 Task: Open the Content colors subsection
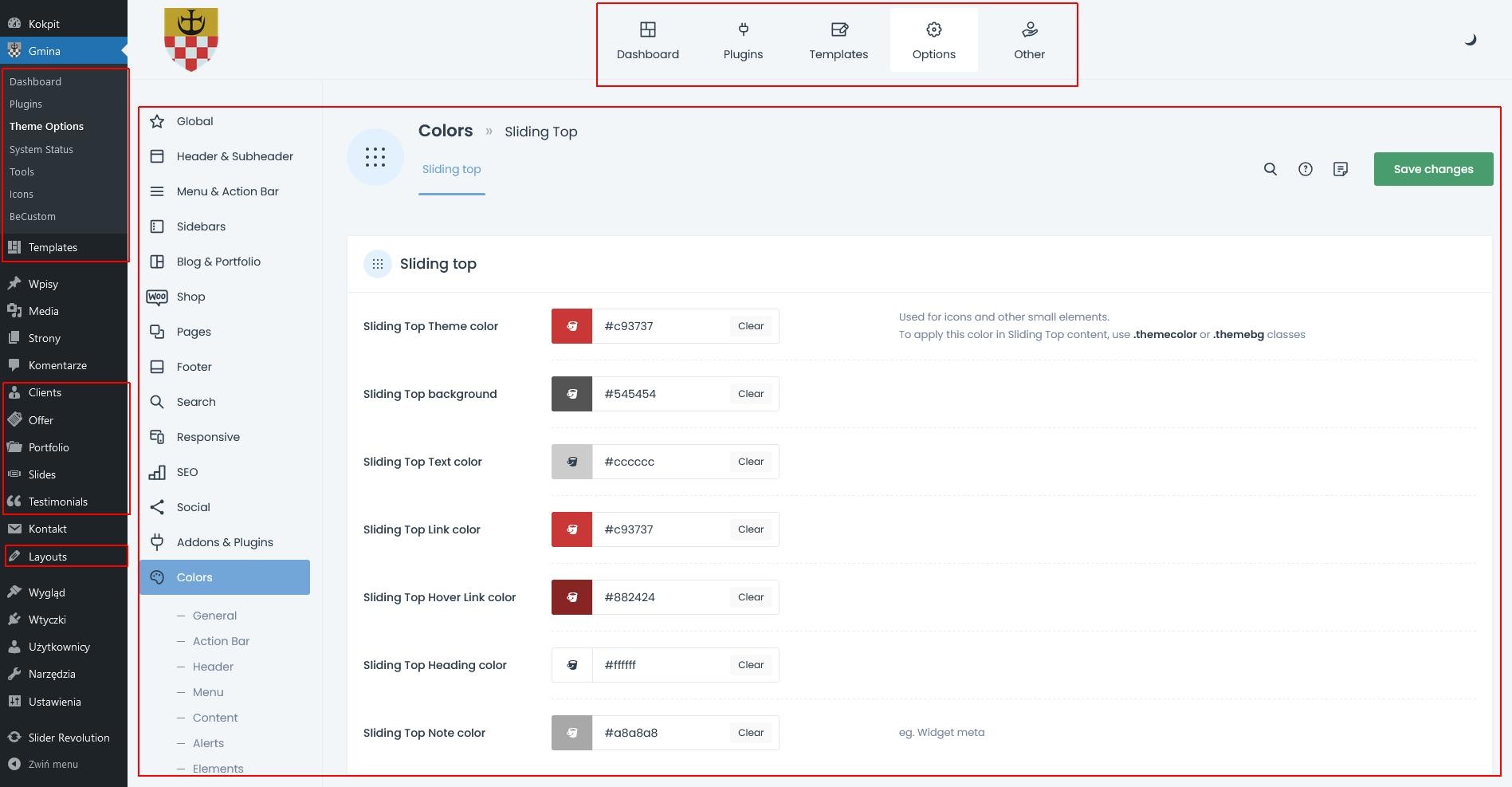coord(215,718)
